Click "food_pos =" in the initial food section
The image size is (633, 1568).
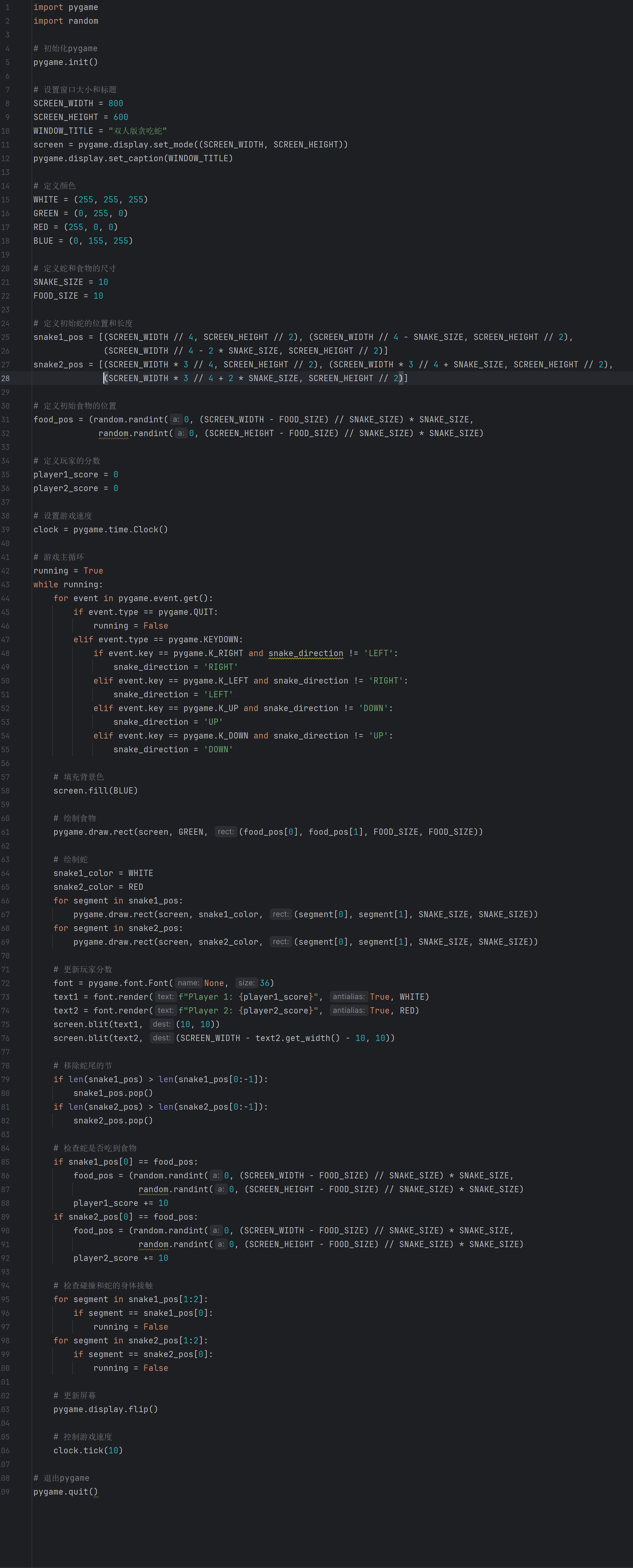click(x=58, y=419)
